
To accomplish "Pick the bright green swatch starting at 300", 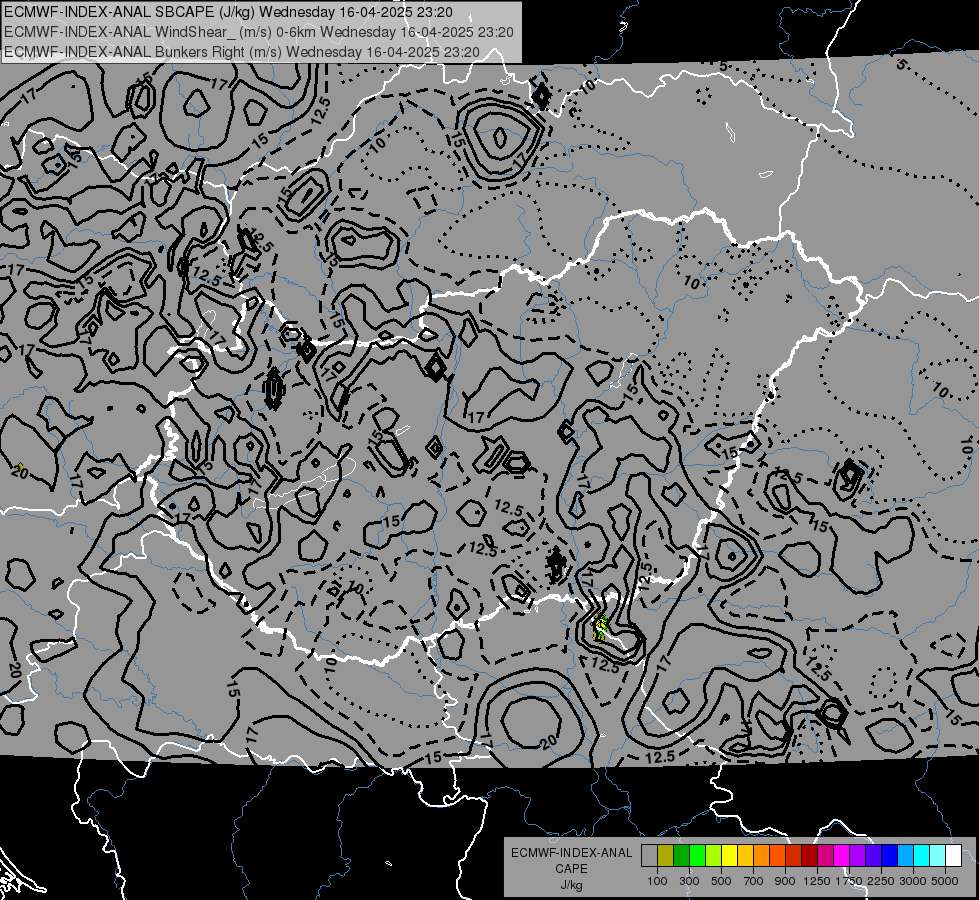I will pyautogui.click(x=697, y=856).
